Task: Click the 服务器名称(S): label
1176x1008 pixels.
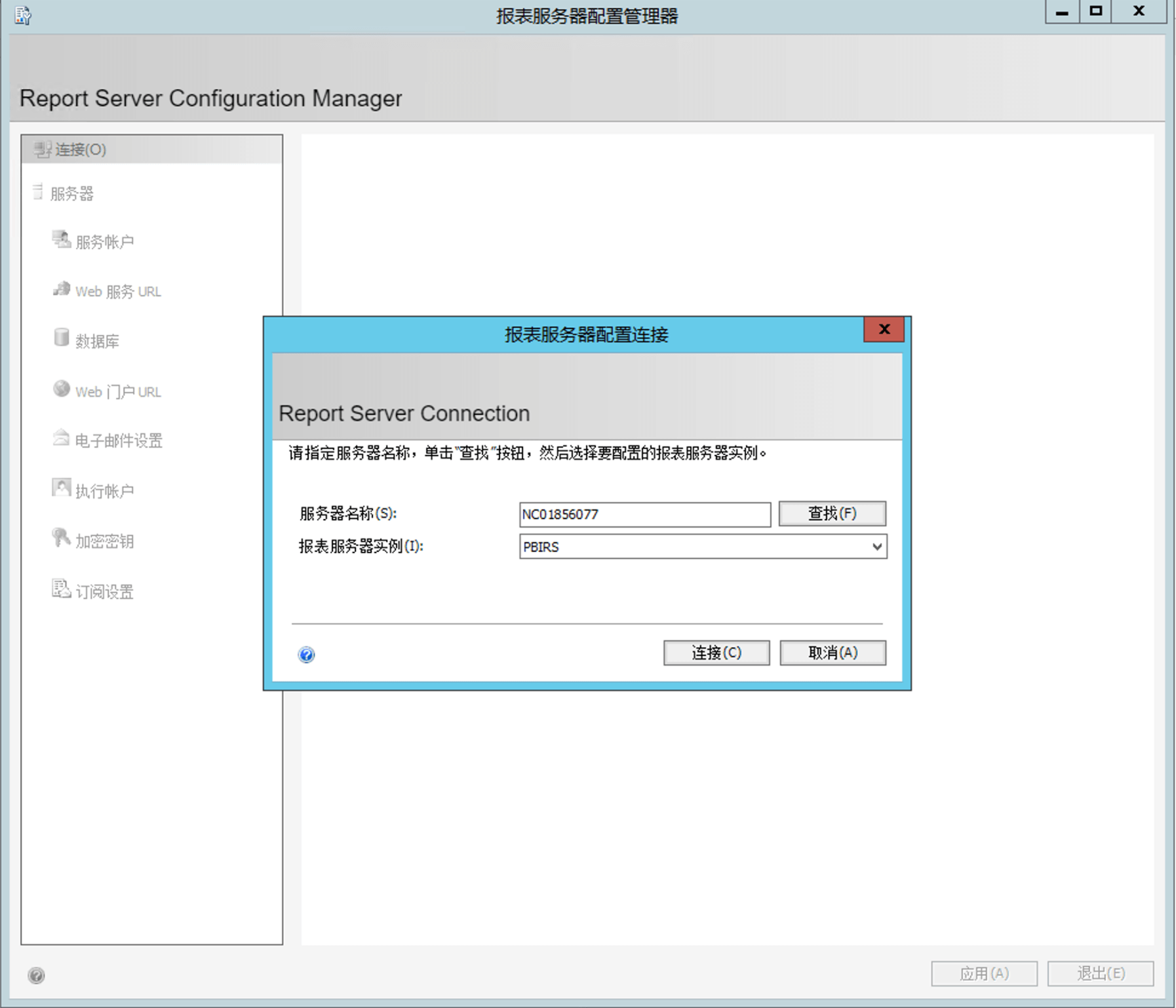Action: pos(348,514)
